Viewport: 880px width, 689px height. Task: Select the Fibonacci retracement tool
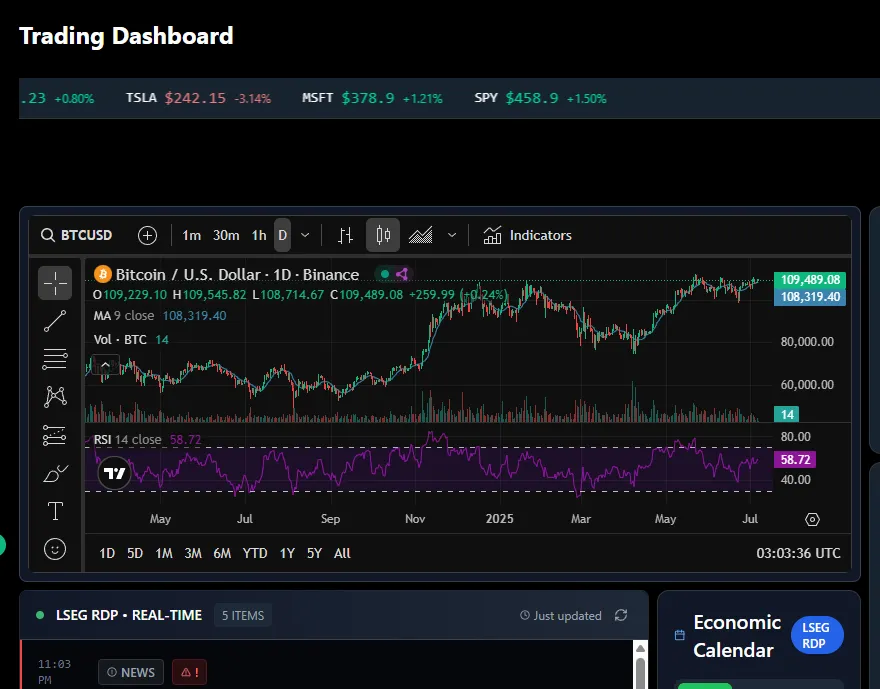tap(55, 359)
